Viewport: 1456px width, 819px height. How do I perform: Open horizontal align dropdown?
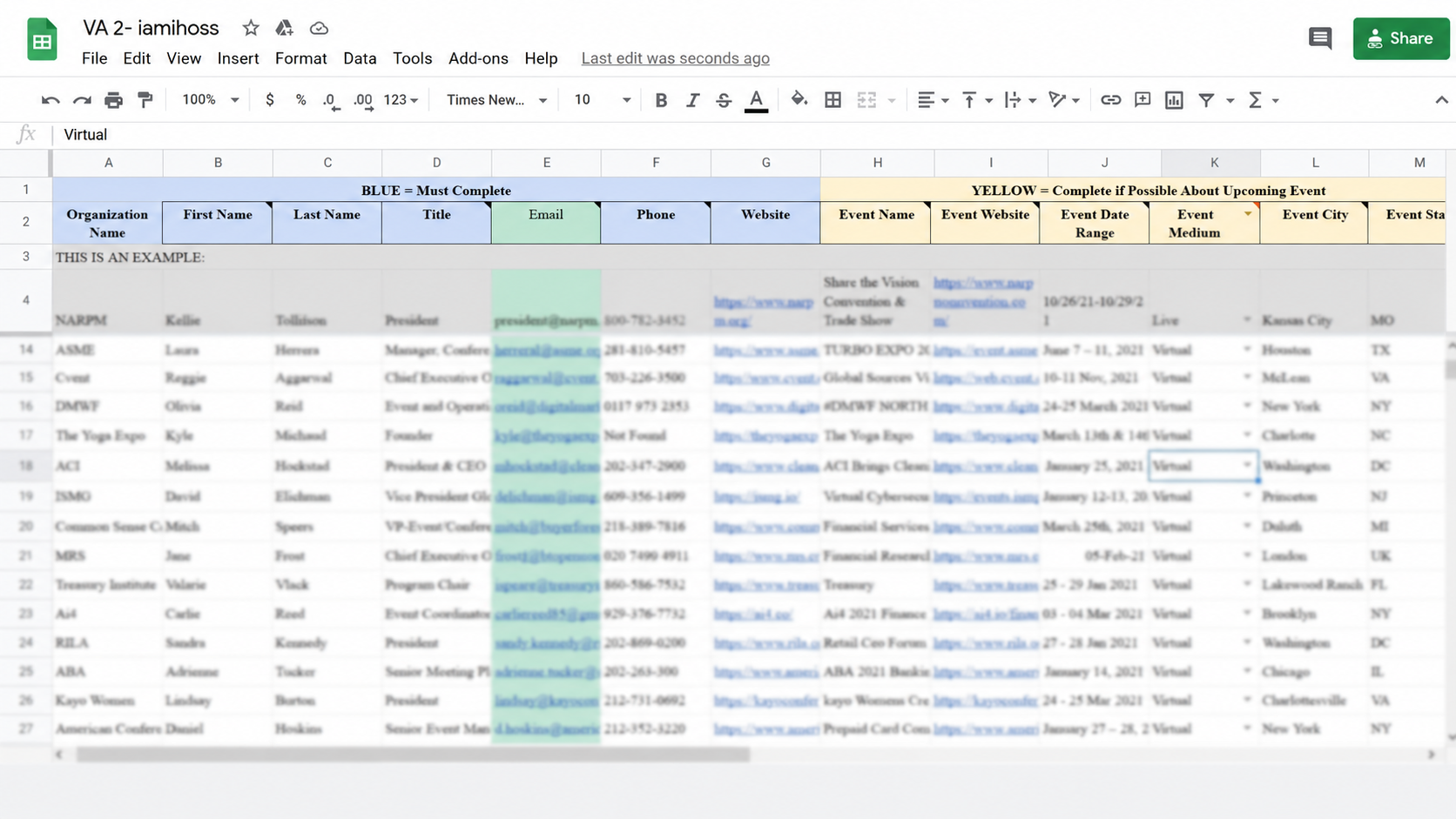tap(933, 100)
